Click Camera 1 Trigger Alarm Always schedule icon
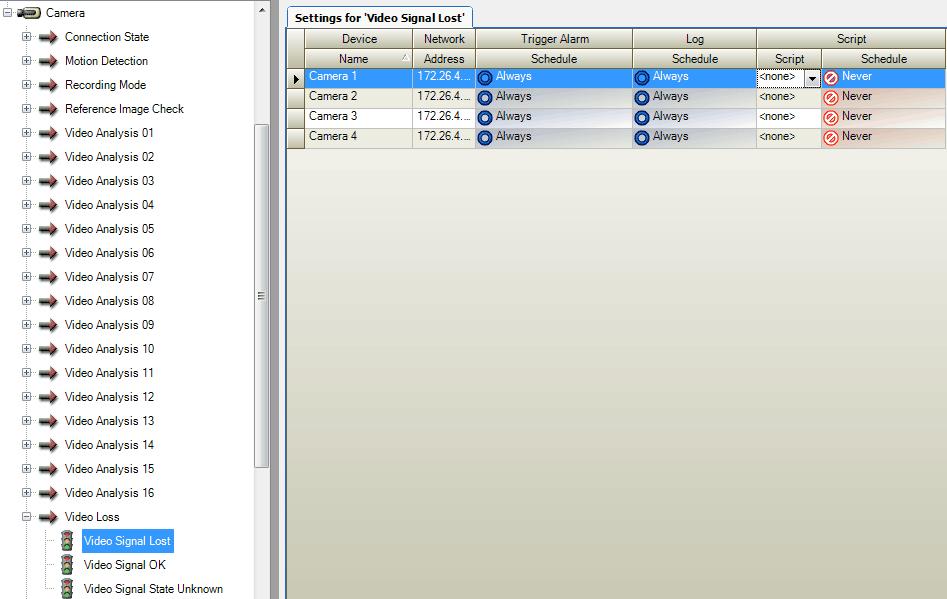This screenshot has width=947, height=599. point(485,78)
